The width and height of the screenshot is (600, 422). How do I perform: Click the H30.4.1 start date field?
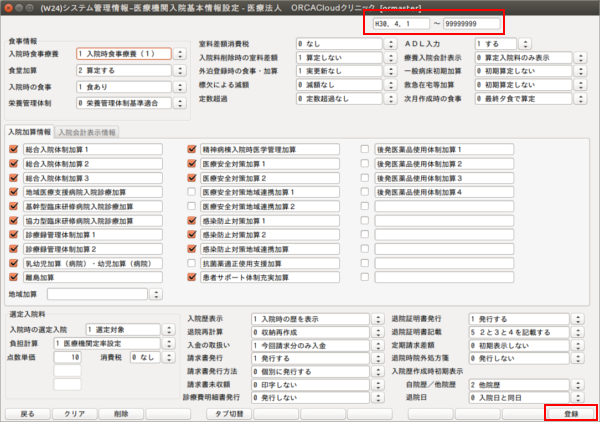pos(402,20)
